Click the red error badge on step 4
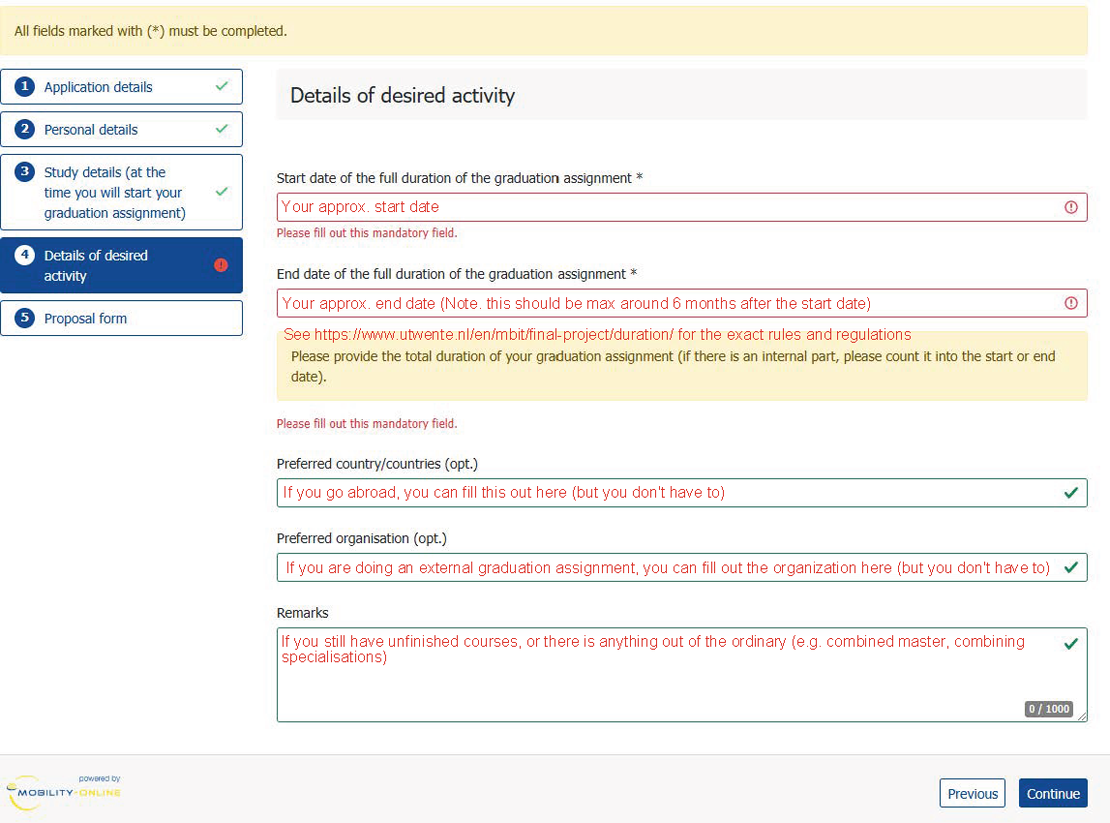1110x823 pixels. pos(221,265)
